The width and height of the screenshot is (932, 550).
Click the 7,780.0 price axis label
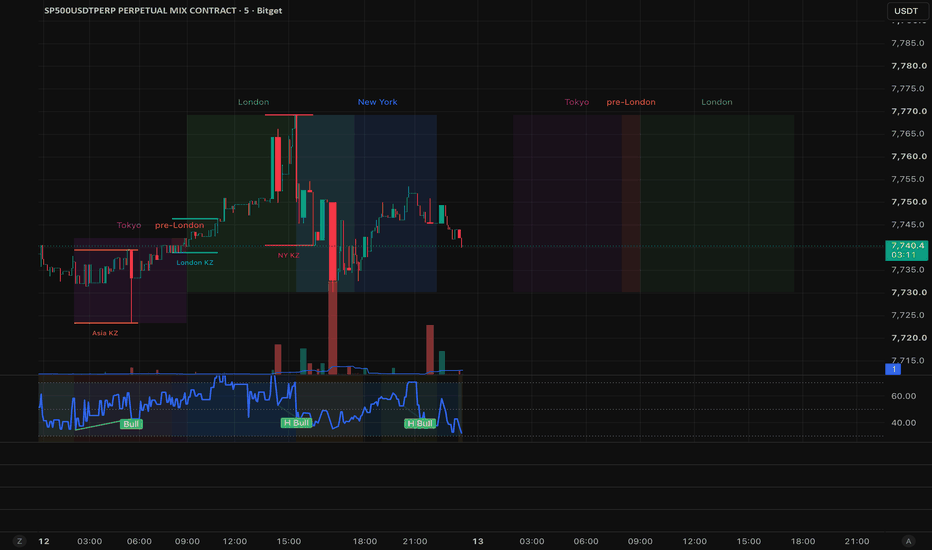coord(908,65)
